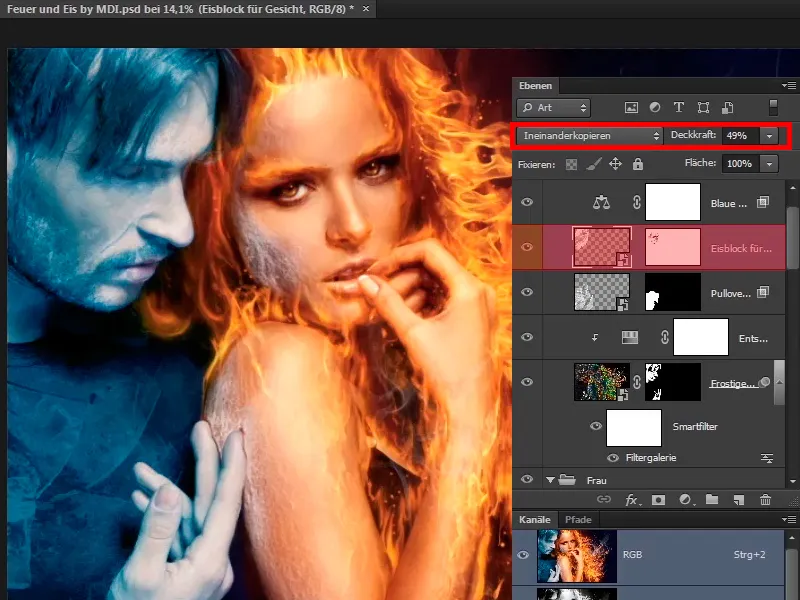800x600 pixels.
Task: Click the mask link icon on Blaue layer
Action: pyautogui.click(x=637, y=202)
